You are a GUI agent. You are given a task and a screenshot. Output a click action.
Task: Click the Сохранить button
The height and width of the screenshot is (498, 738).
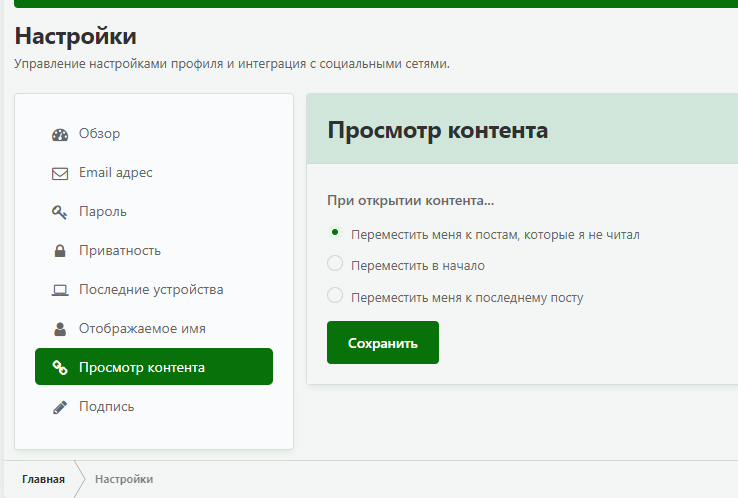click(383, 343)
